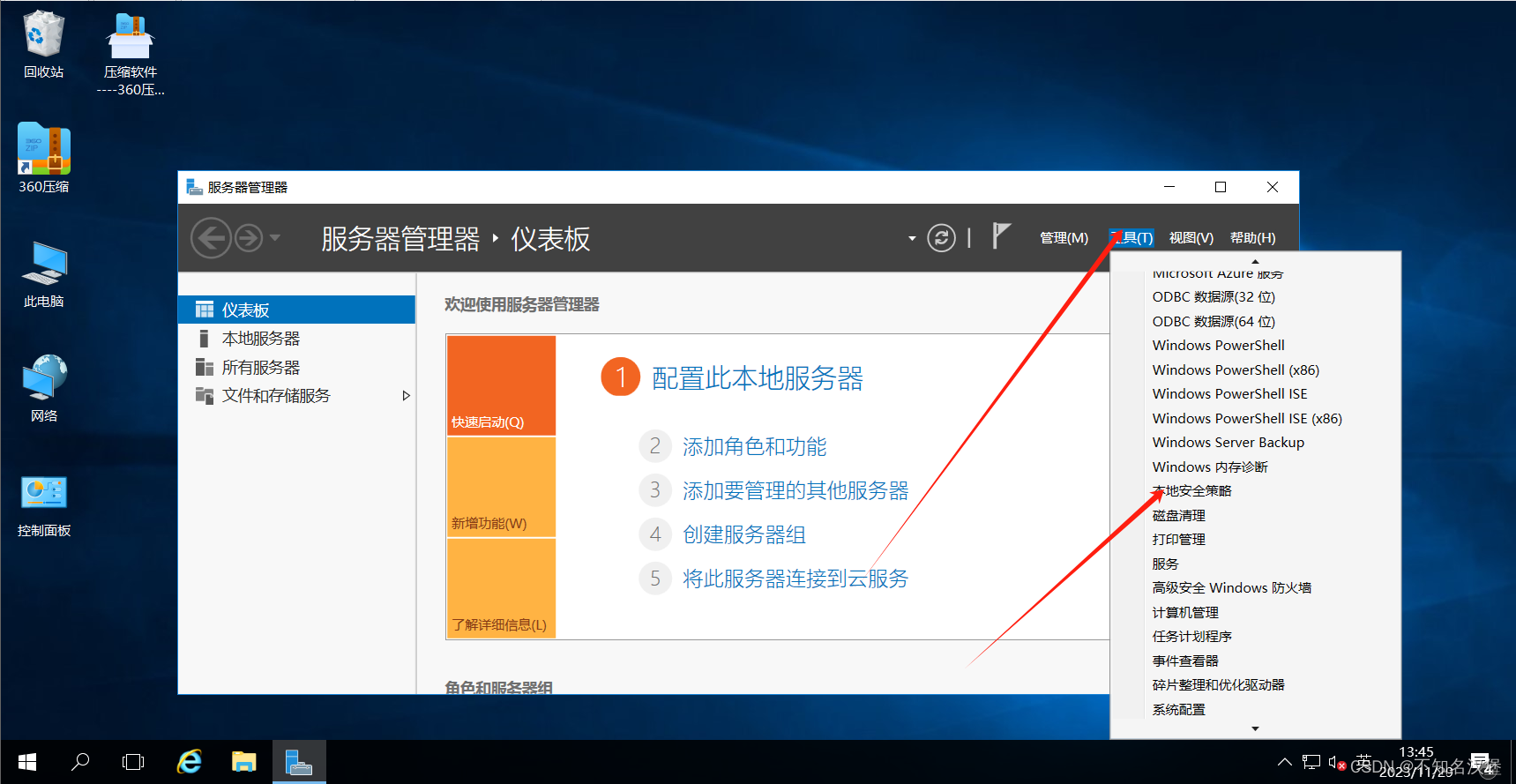Screen dimensions: 1516x784
Task: Open the notifications flag icon
Action: pyautogui.click(x=1000, y=236)
